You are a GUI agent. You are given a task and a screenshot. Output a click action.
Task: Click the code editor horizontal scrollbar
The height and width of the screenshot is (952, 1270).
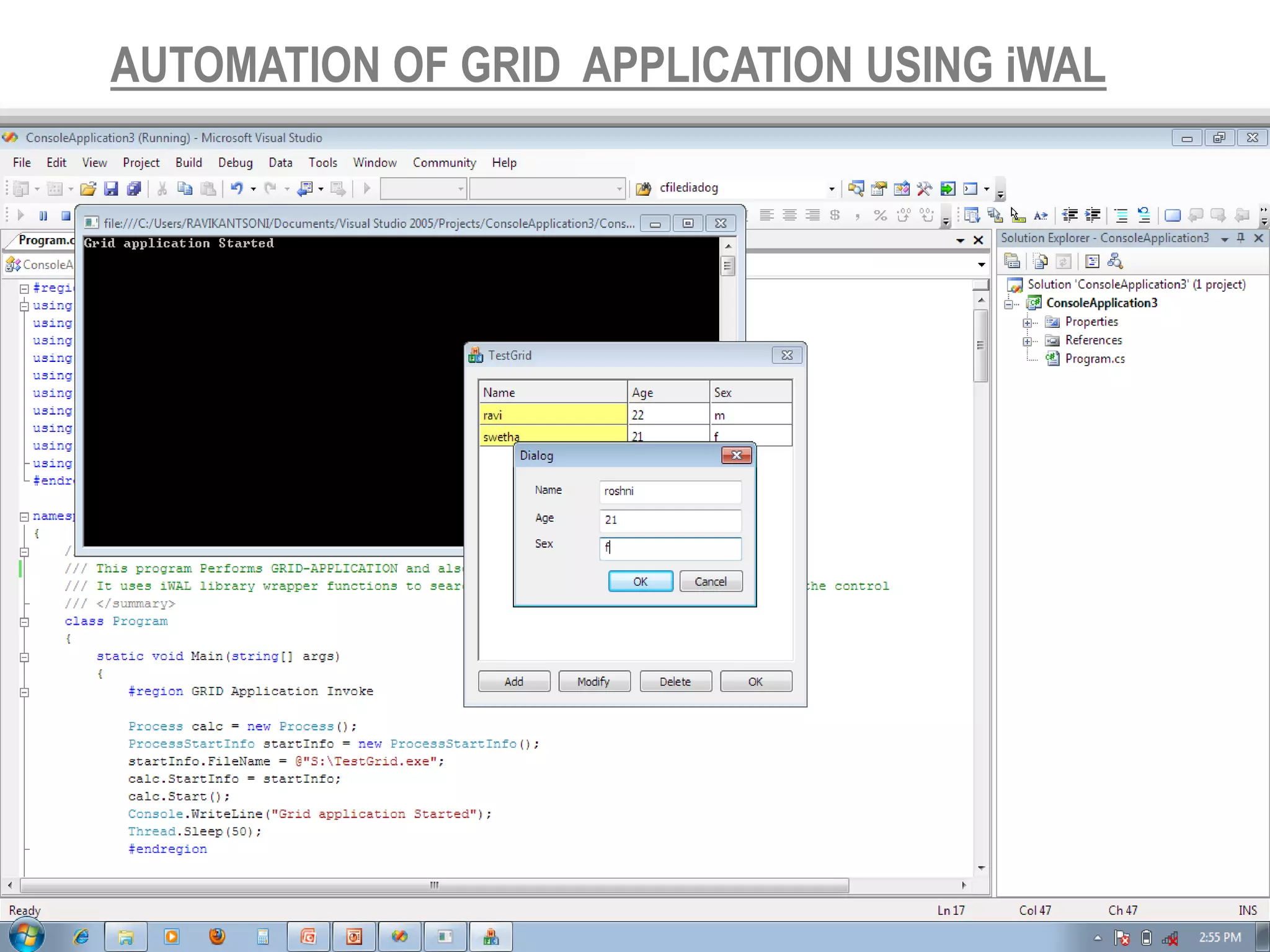(x=434, y=885)
